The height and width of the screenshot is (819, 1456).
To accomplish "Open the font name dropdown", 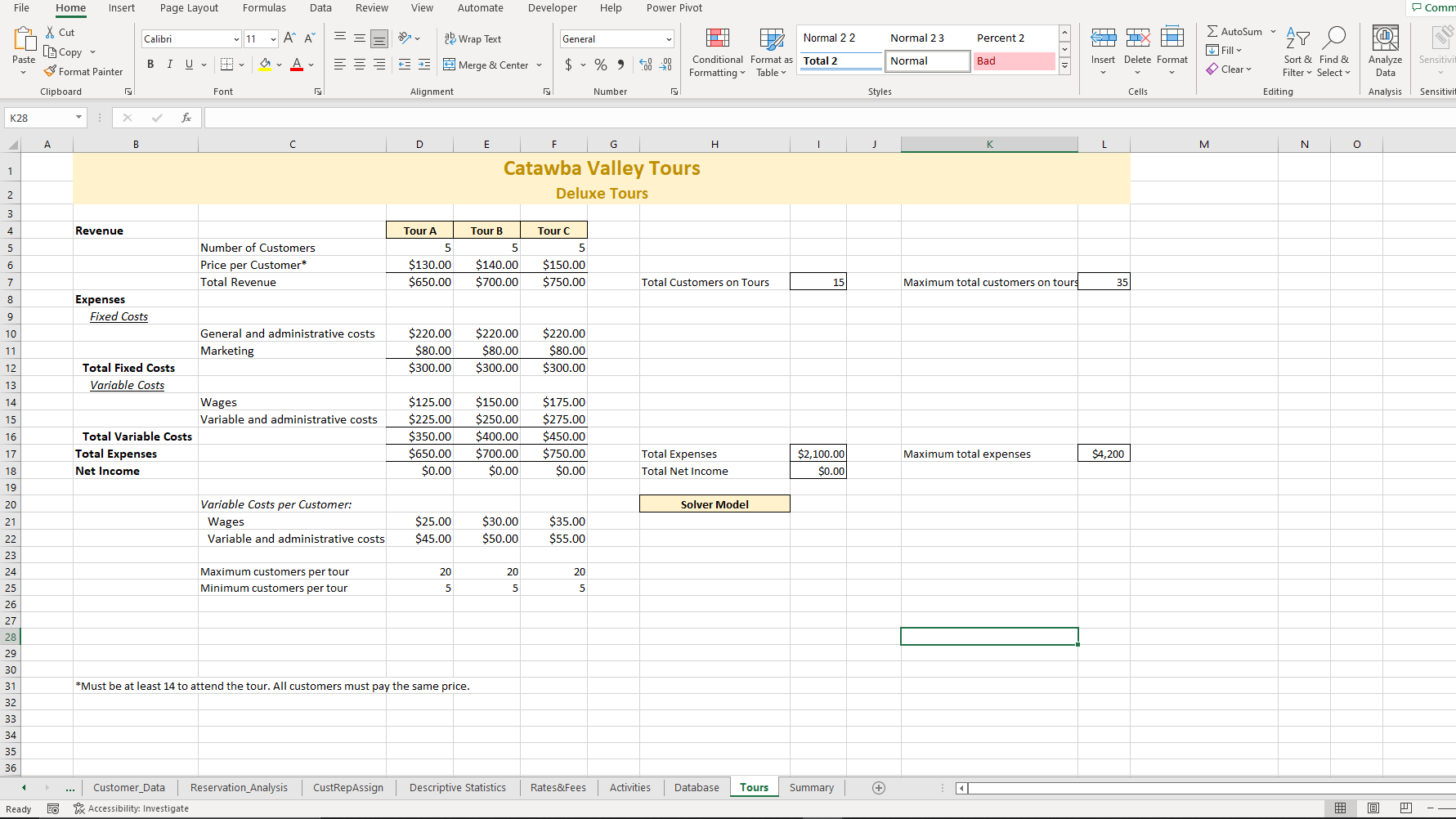I will click(236, 38).
